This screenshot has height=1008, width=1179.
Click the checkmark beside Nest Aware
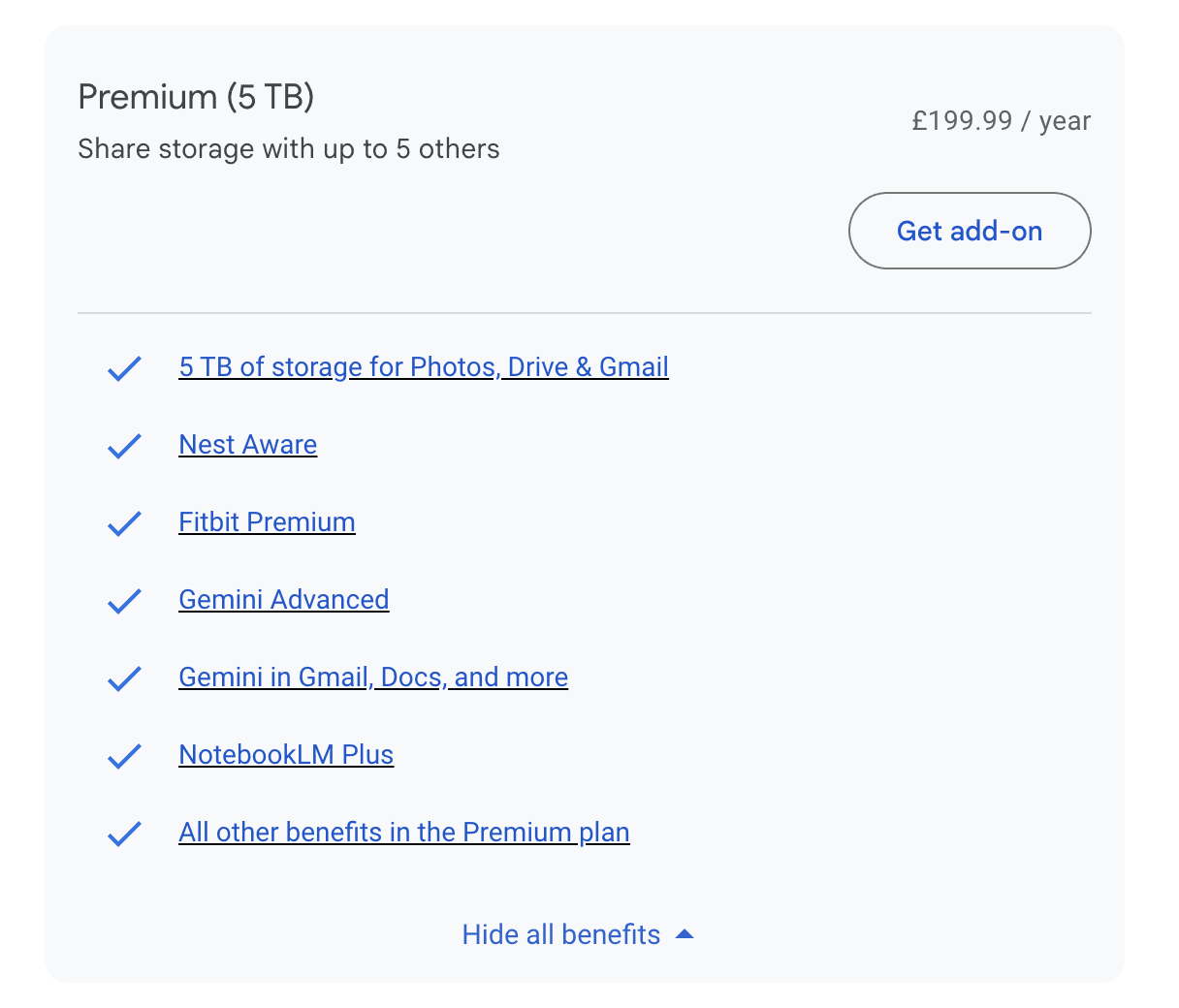[x=124, y=446]
